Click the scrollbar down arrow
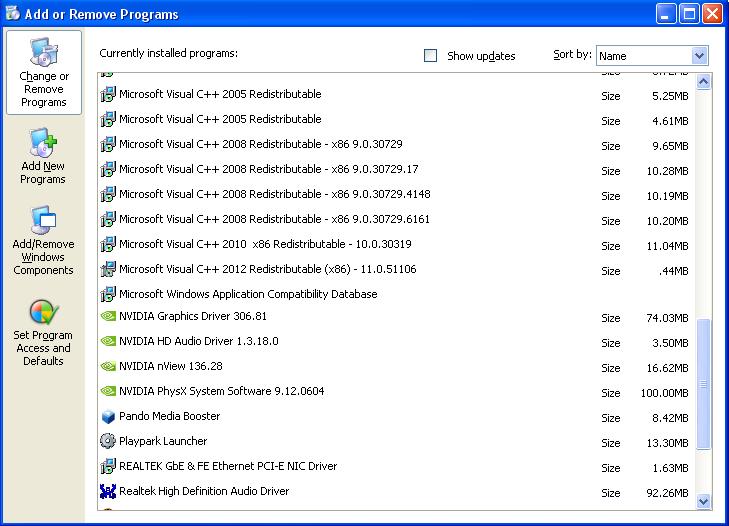 pyautogui.click(x=702, y=501)
